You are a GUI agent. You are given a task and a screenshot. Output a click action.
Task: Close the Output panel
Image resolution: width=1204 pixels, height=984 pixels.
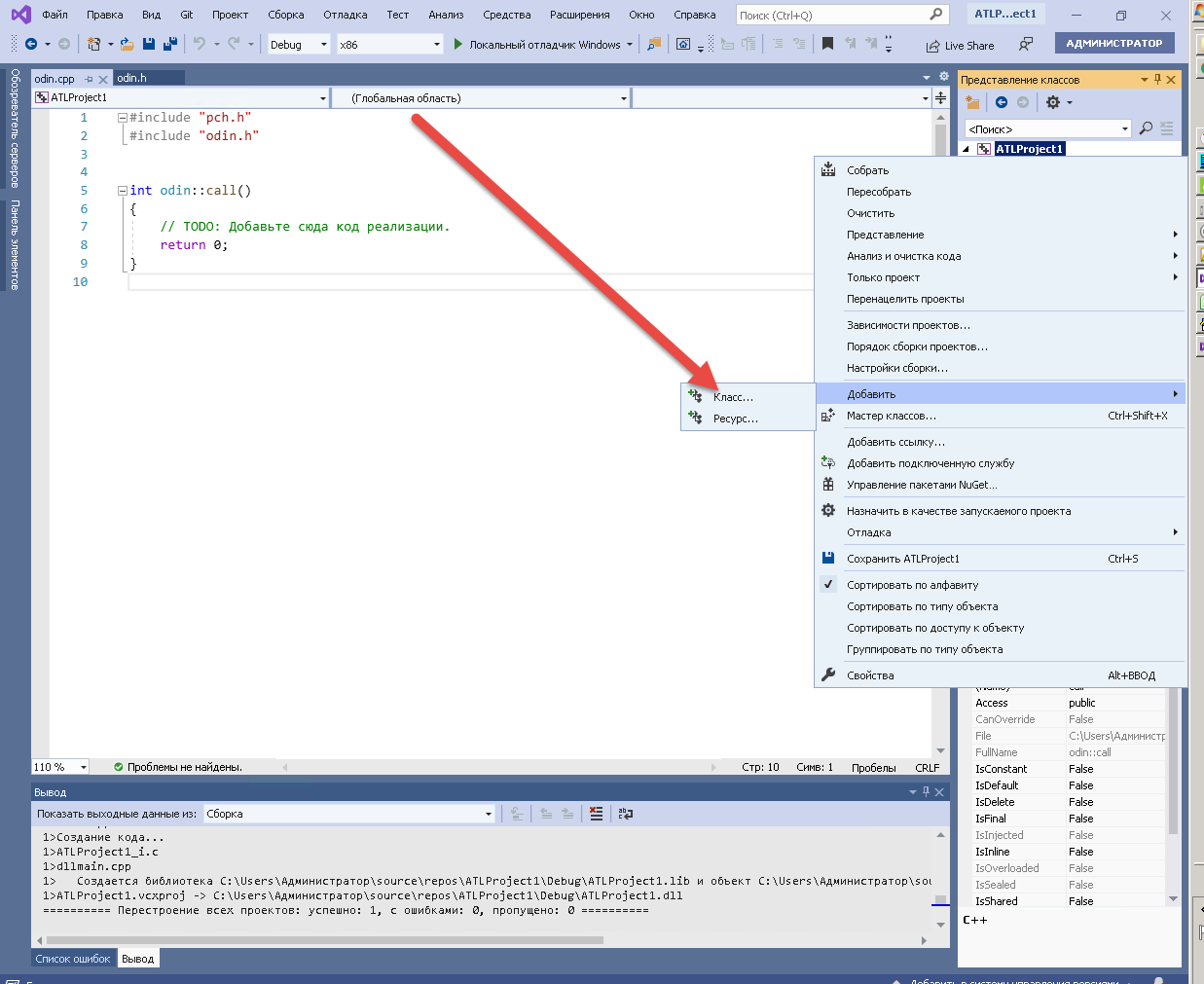click(x=939, y=792)
